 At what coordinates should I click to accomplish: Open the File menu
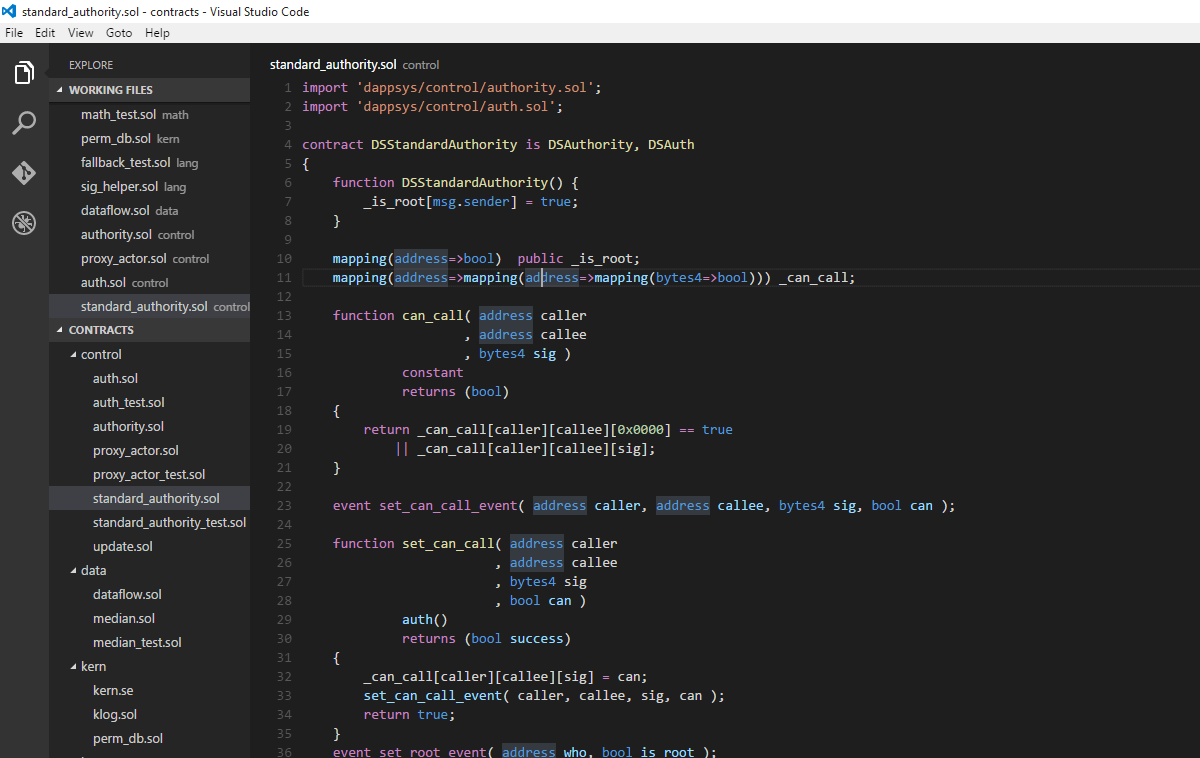click(x=14, y=33)
